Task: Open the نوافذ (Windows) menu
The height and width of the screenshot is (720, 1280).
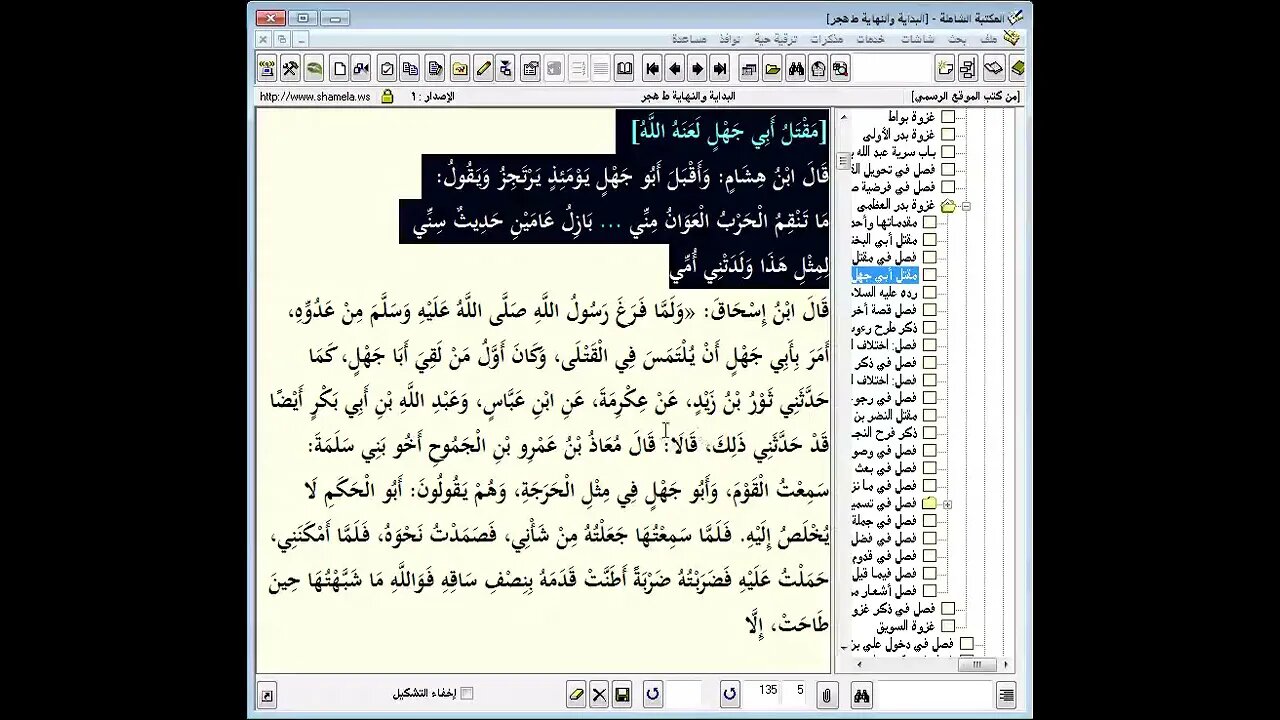Action: coord(729,39)
